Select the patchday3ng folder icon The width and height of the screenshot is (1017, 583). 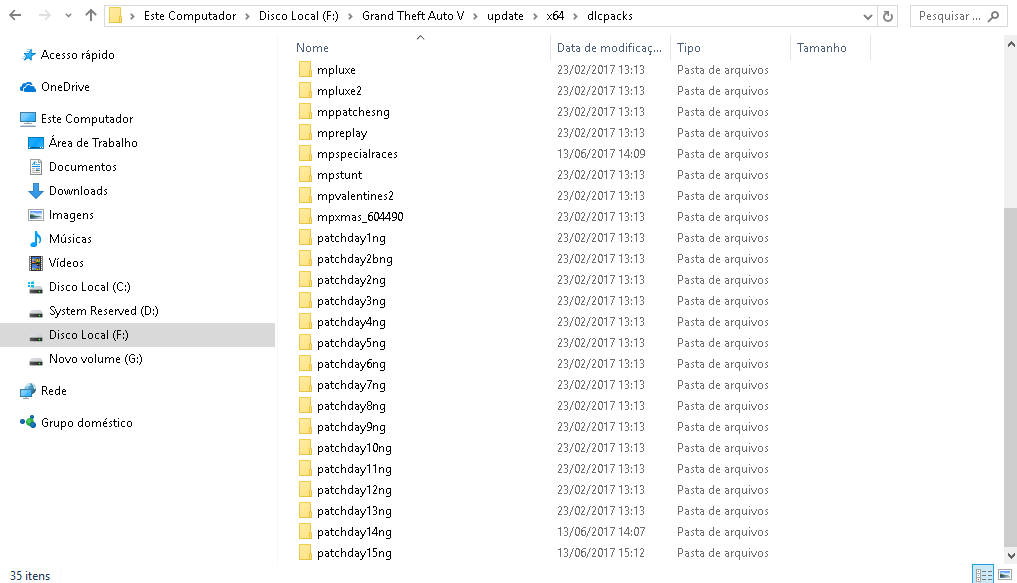(305, 300)
